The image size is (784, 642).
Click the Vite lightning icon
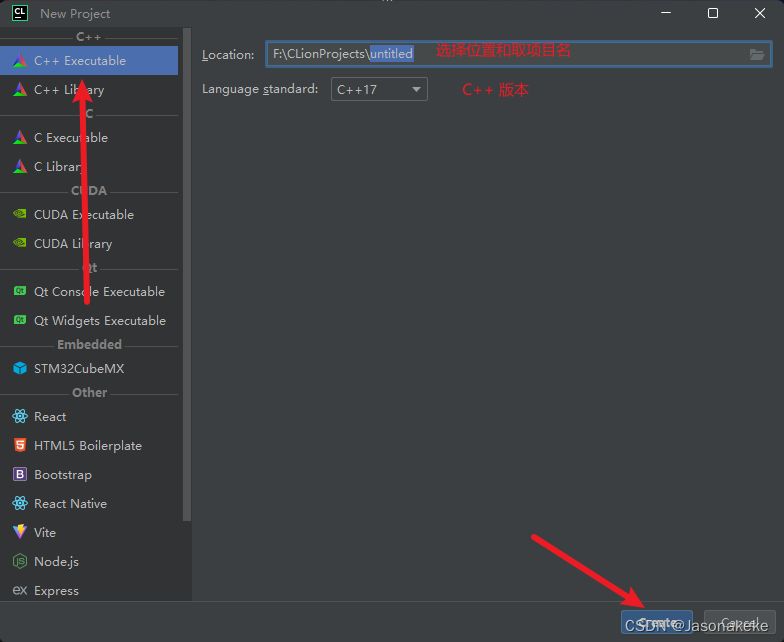tap(20, 532)
